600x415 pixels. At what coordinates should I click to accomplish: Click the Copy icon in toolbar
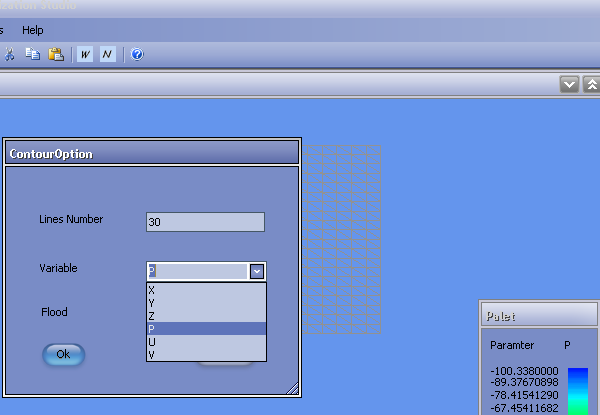tap(33, 54)
